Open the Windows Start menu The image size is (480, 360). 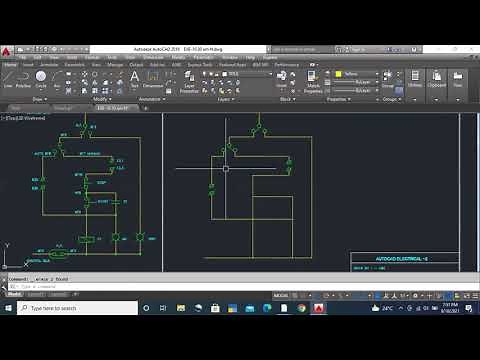8,308
